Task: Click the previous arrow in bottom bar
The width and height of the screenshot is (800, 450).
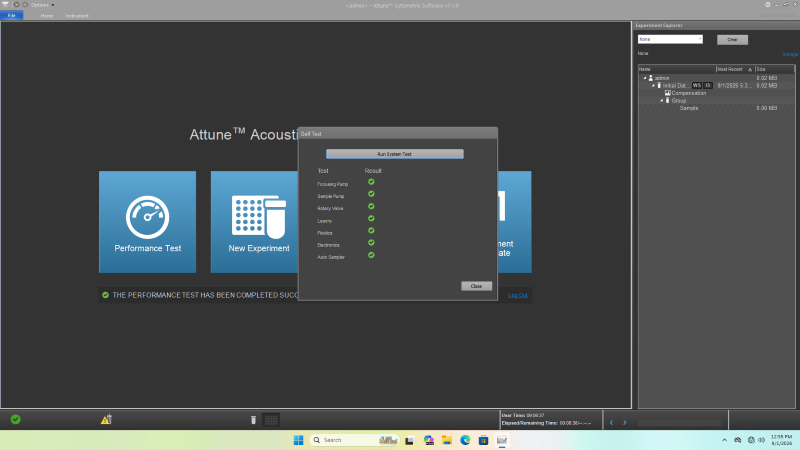Action: tap(611, 422)
